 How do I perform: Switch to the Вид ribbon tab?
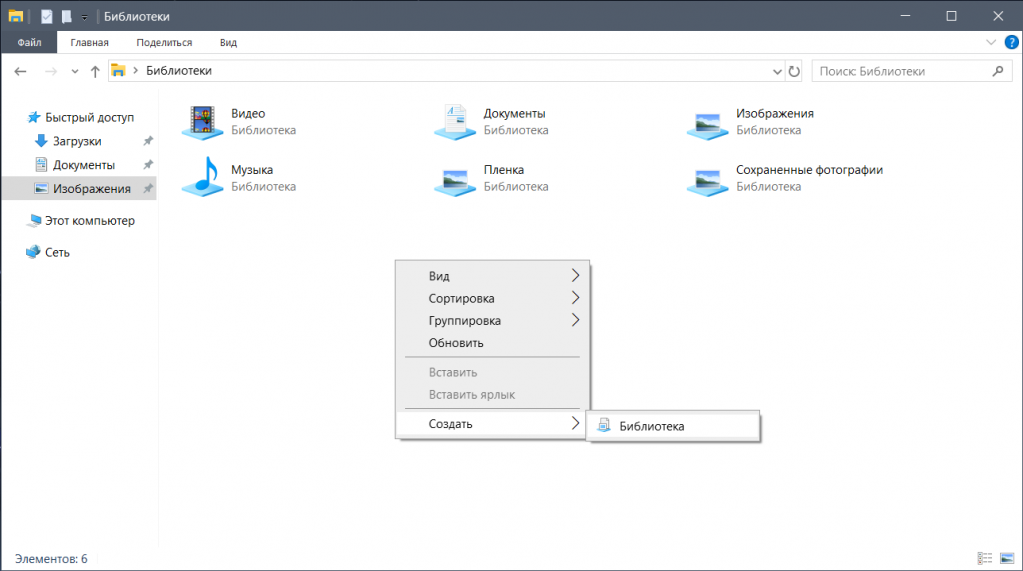[x=228, y=42]
